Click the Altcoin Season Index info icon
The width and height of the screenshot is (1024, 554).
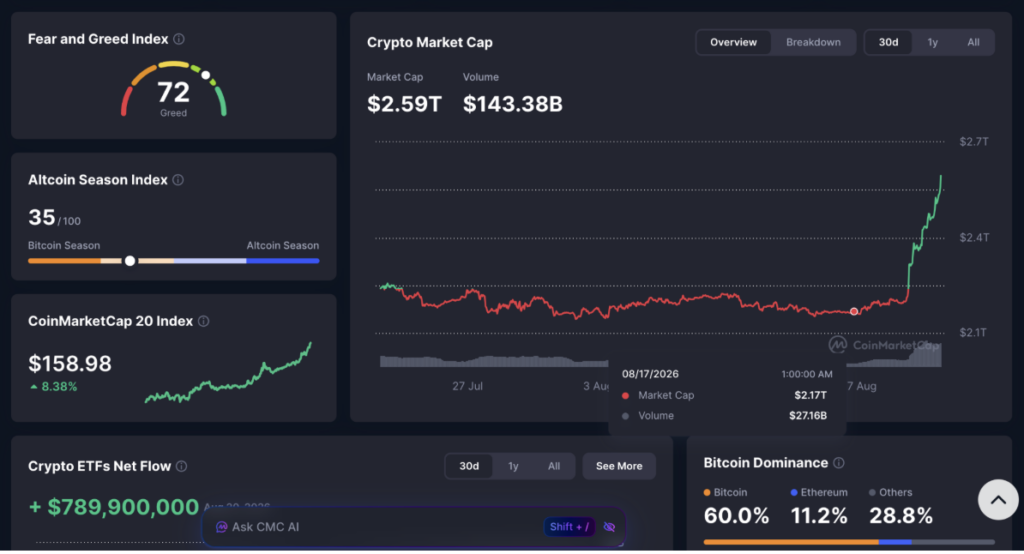pyautogui.click(x=178, y=180)
